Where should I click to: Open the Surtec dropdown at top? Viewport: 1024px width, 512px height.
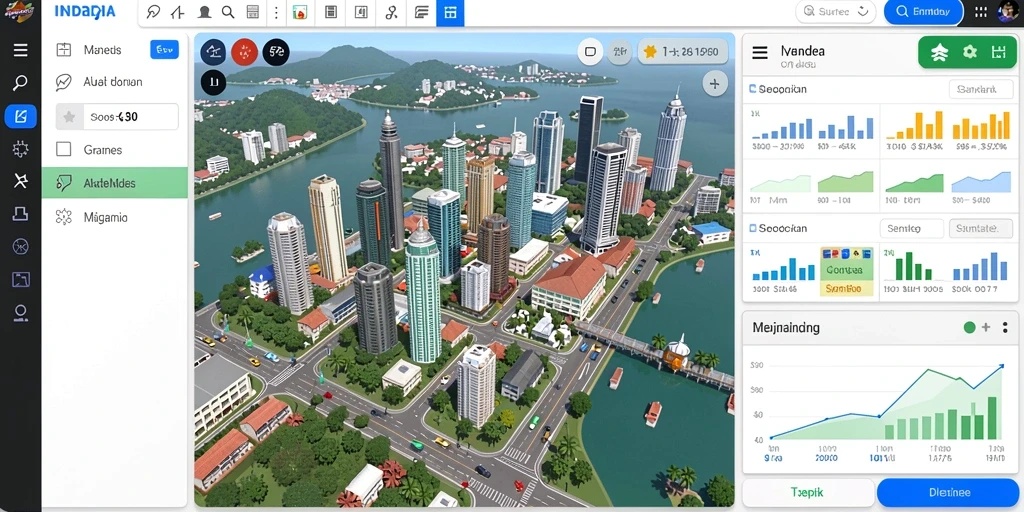835,12
